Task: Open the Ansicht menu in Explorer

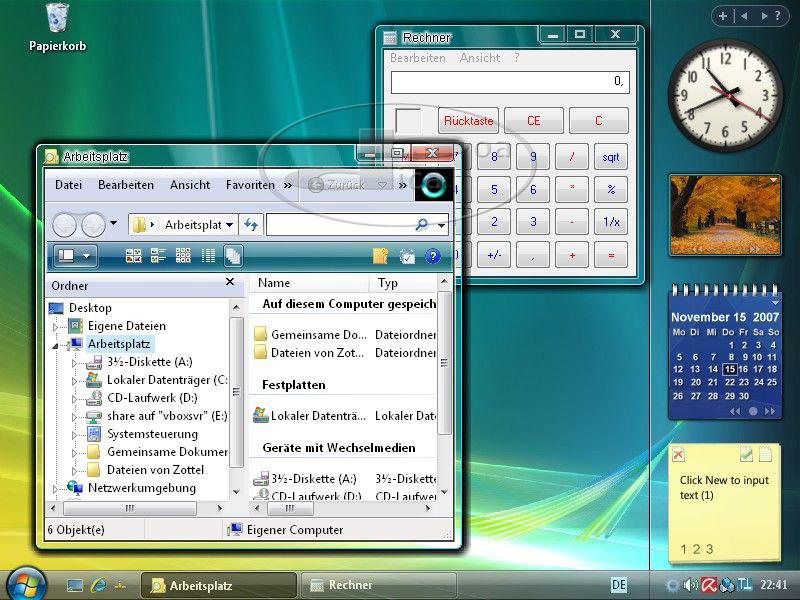Action: coord(190,185)
